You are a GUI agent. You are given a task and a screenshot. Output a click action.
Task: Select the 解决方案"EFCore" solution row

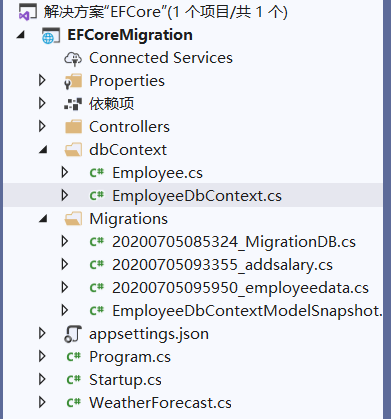tap(166, 12)
